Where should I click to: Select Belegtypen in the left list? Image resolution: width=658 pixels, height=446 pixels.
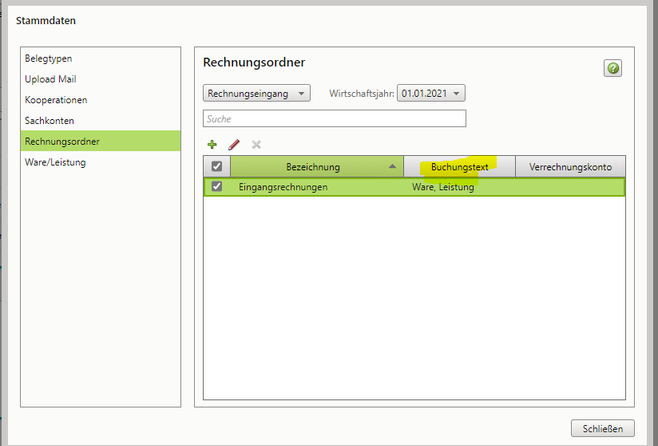pyautogui.click(x=49, y=59)
